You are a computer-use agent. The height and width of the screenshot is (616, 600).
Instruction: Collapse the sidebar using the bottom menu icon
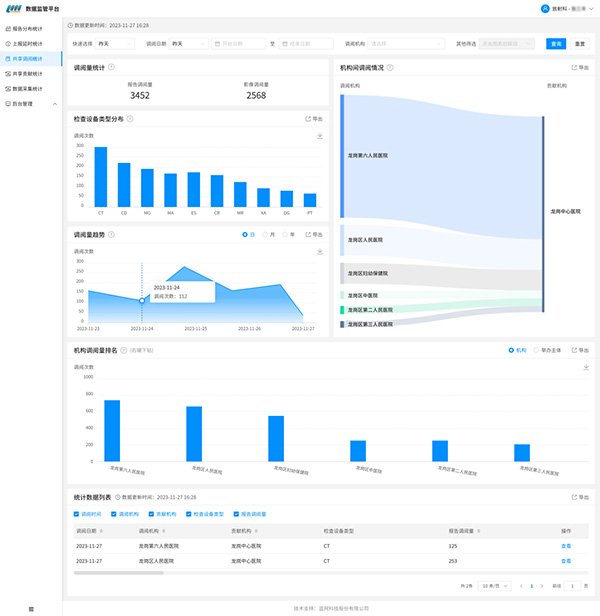(x=31, y=608)
